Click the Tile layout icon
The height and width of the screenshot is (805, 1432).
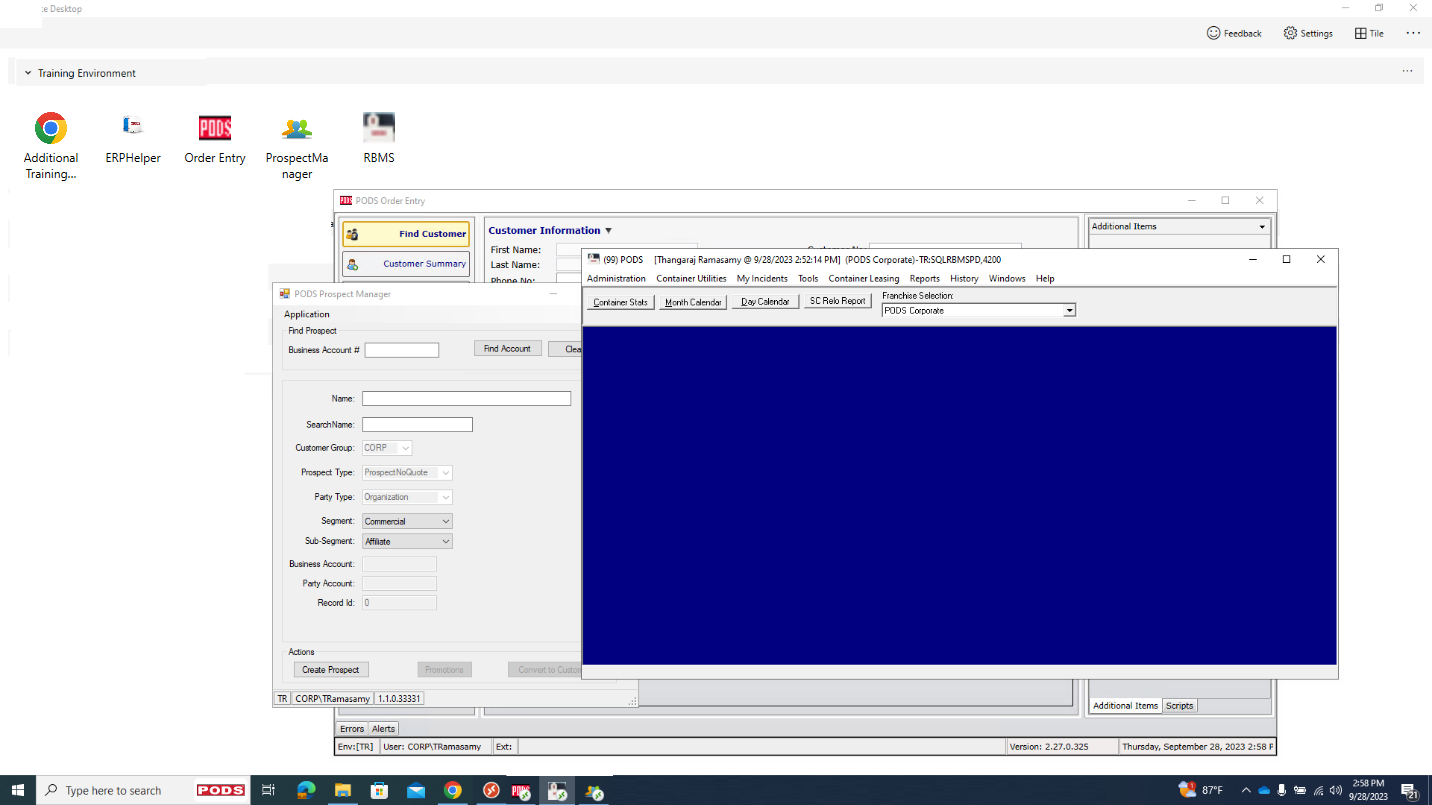click(x=1360, y=33)
